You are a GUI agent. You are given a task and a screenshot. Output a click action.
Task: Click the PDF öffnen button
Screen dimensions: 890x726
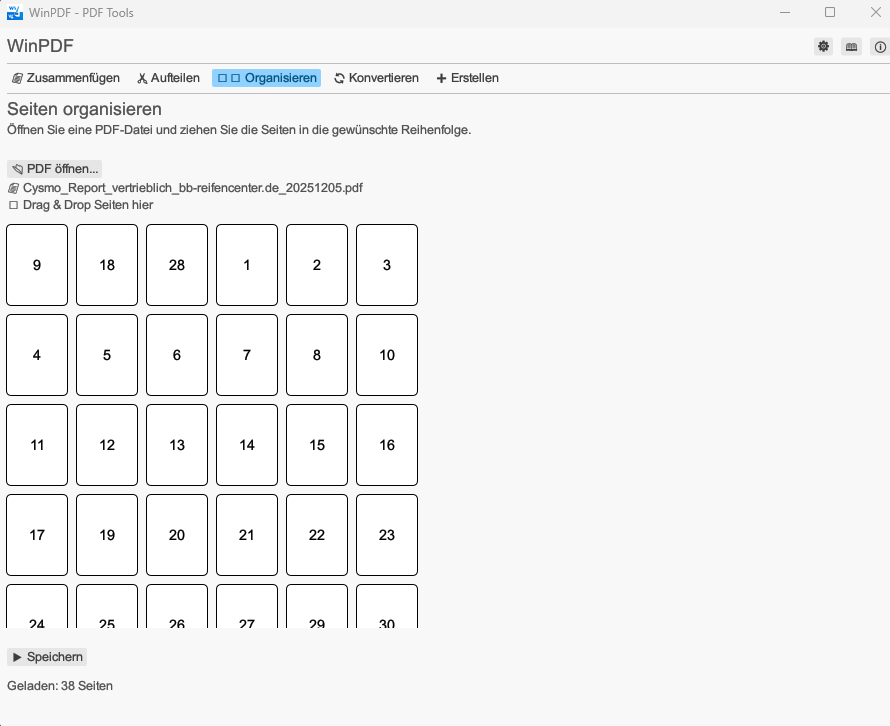[x=54, y=168]
